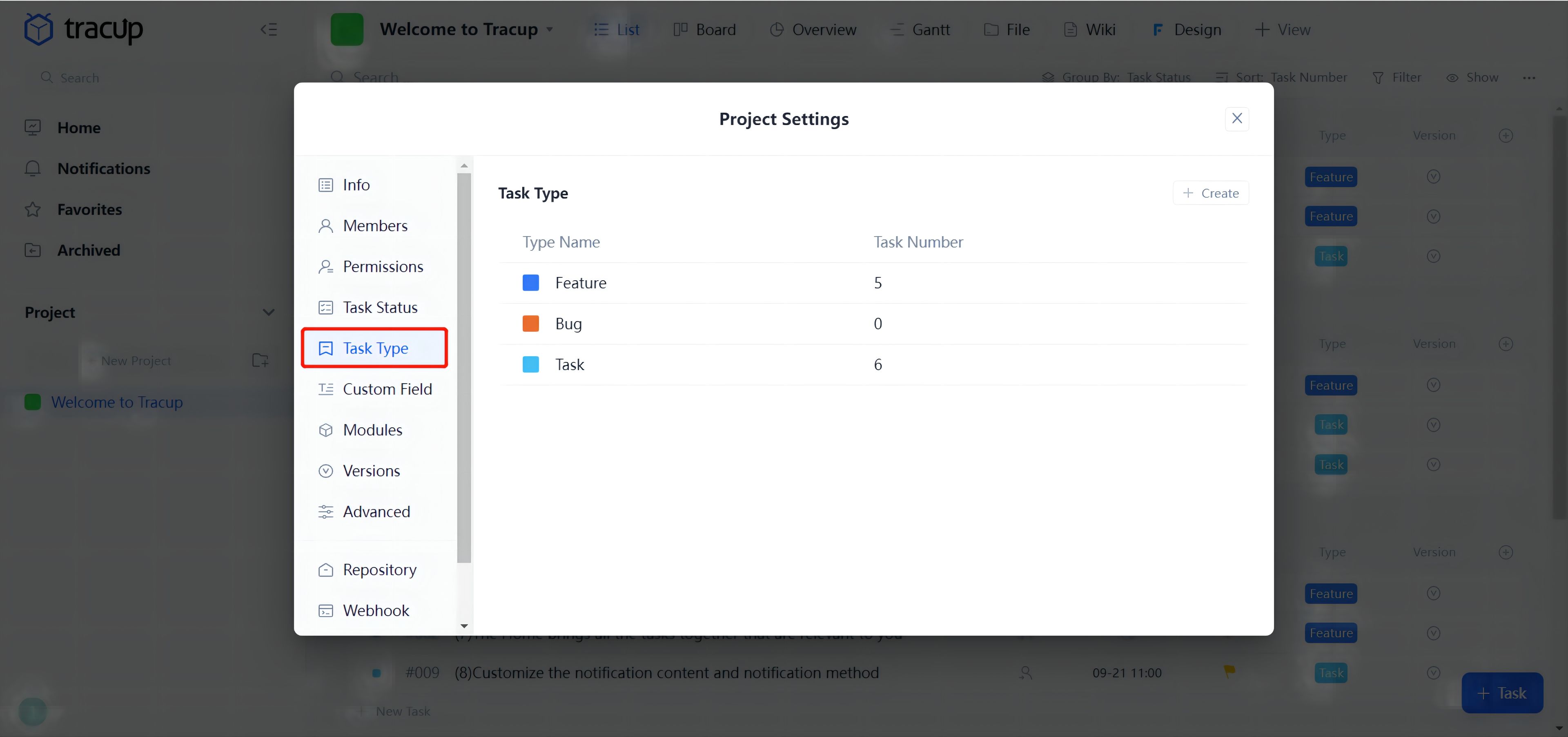Open the Welcome to Tracup project dropdown

tap(550, 29)
